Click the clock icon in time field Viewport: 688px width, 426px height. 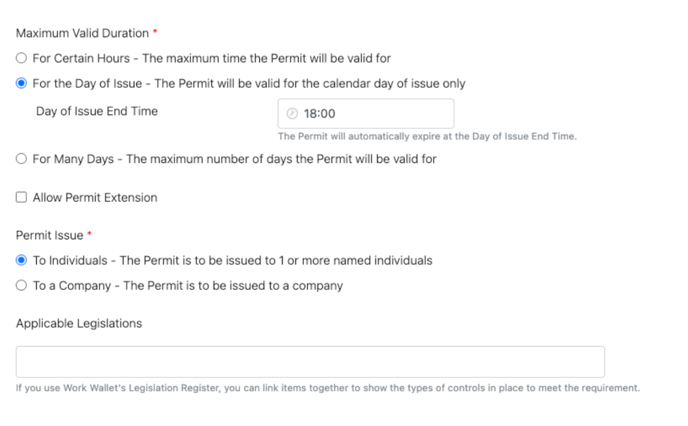292,114
